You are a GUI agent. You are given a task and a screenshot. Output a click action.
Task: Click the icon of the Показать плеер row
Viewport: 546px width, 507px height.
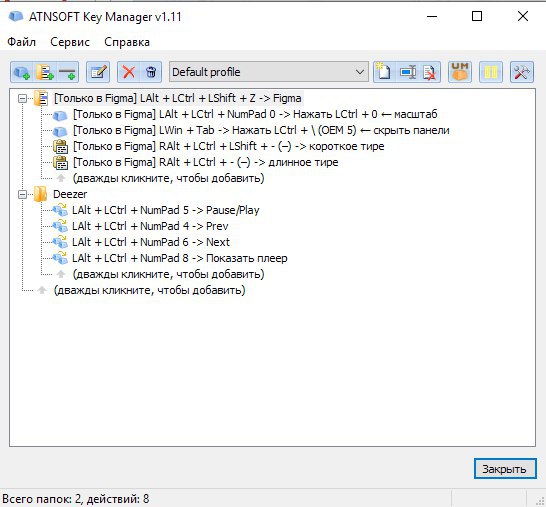pyautogui.click(x=60, y=258)
